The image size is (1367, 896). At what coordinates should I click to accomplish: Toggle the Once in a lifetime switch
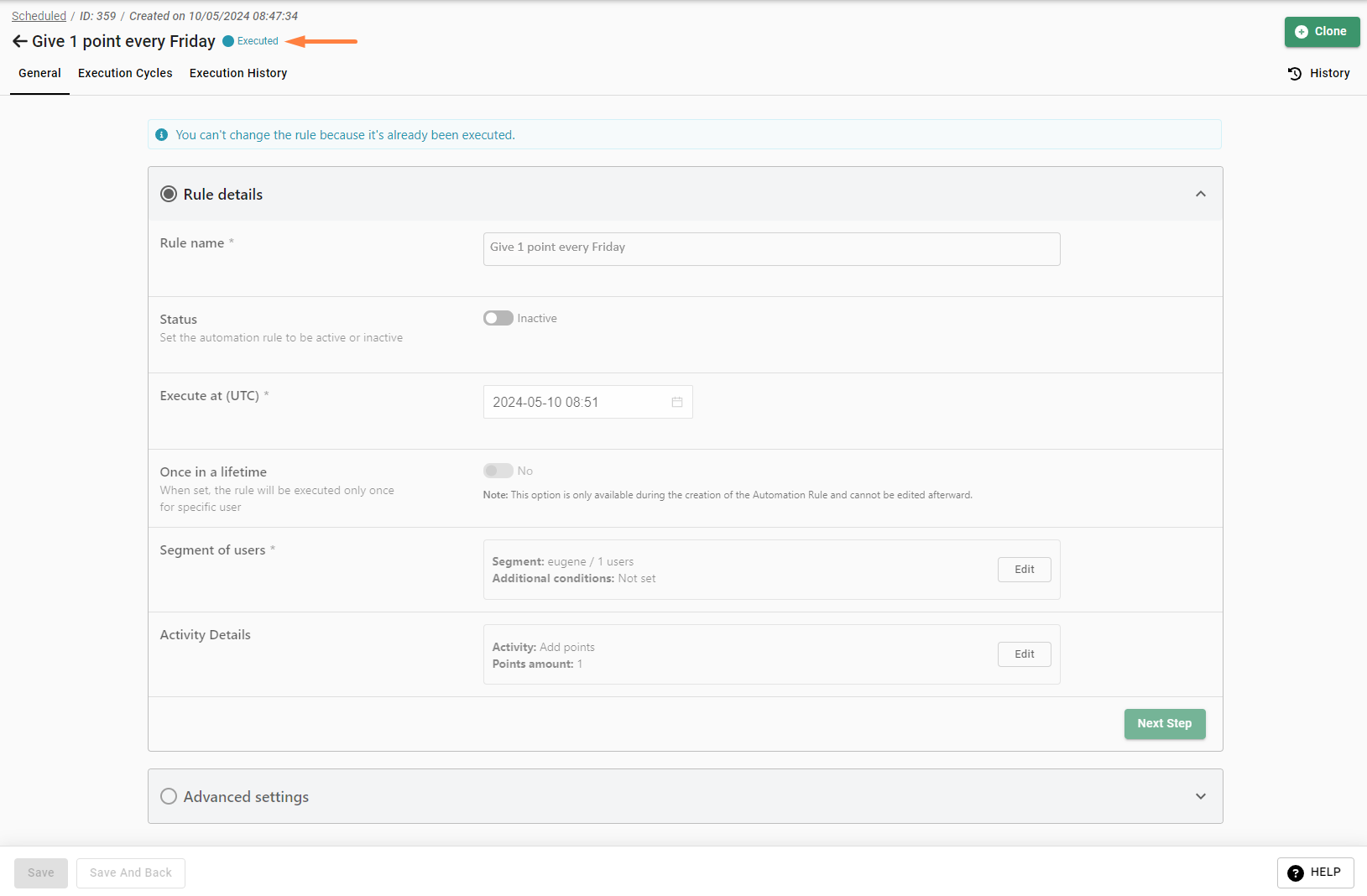pyautogui.click(x=498, y=471)
